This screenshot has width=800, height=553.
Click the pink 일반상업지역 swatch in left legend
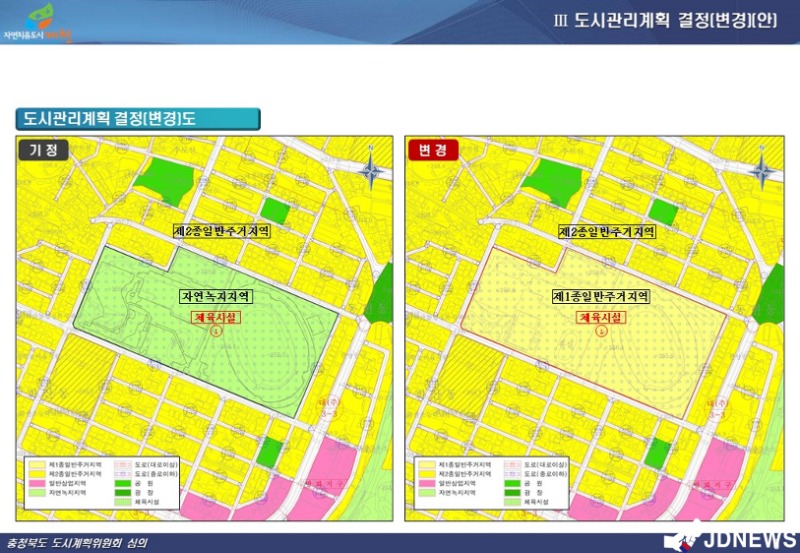36,482
